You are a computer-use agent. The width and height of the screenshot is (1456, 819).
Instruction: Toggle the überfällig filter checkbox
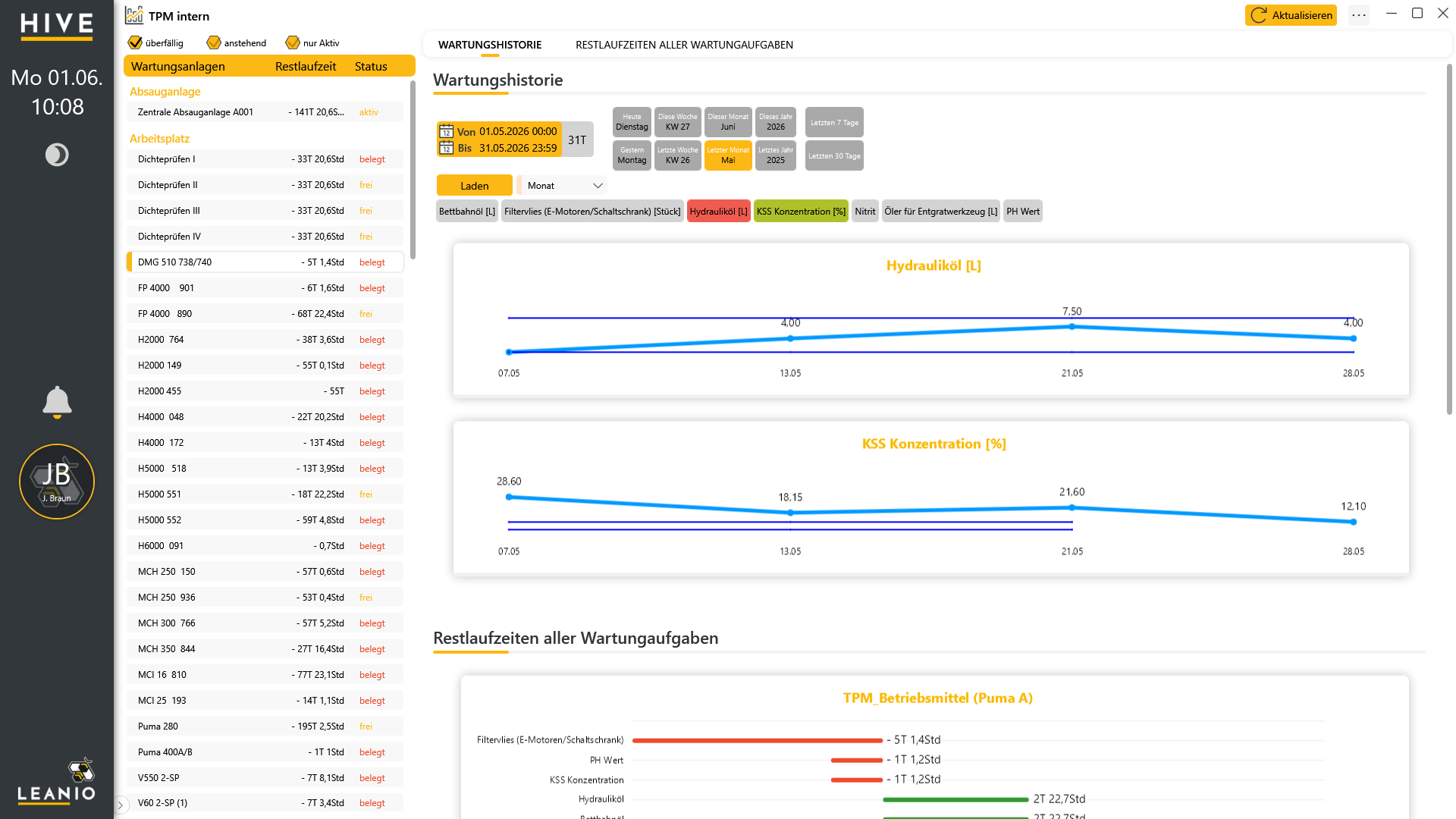click(x=135, y=42)
